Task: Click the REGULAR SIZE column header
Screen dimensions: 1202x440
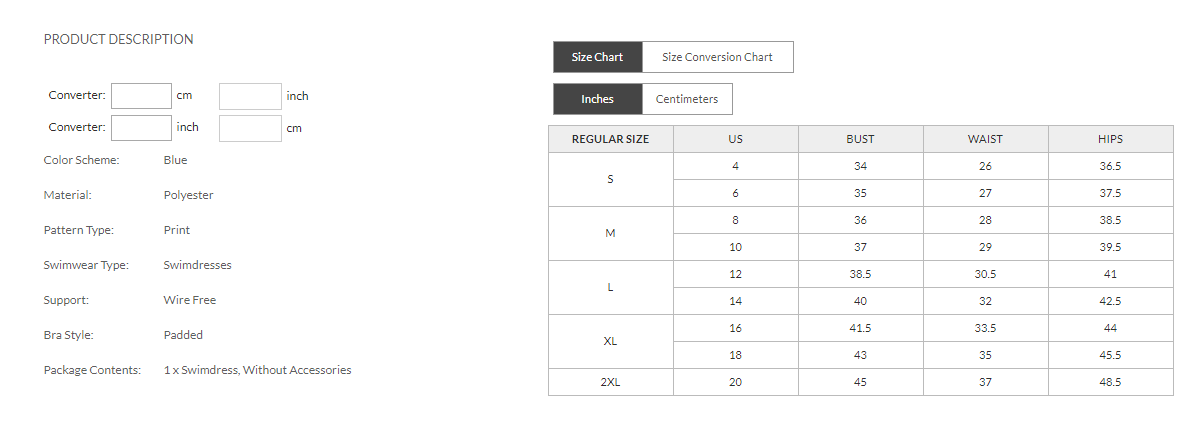Action: [610, 139]
